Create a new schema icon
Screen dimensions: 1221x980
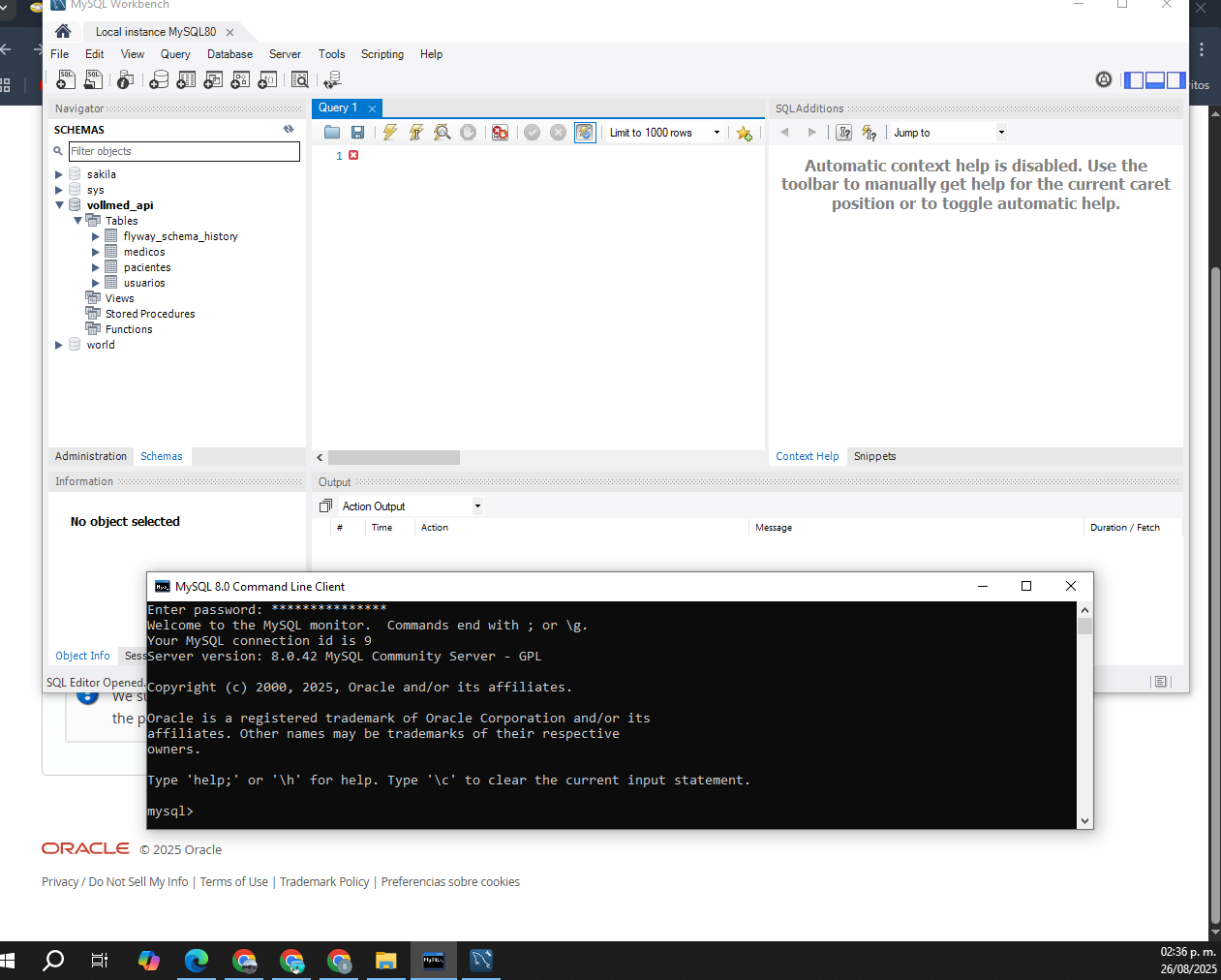click(x=159, y=79)
